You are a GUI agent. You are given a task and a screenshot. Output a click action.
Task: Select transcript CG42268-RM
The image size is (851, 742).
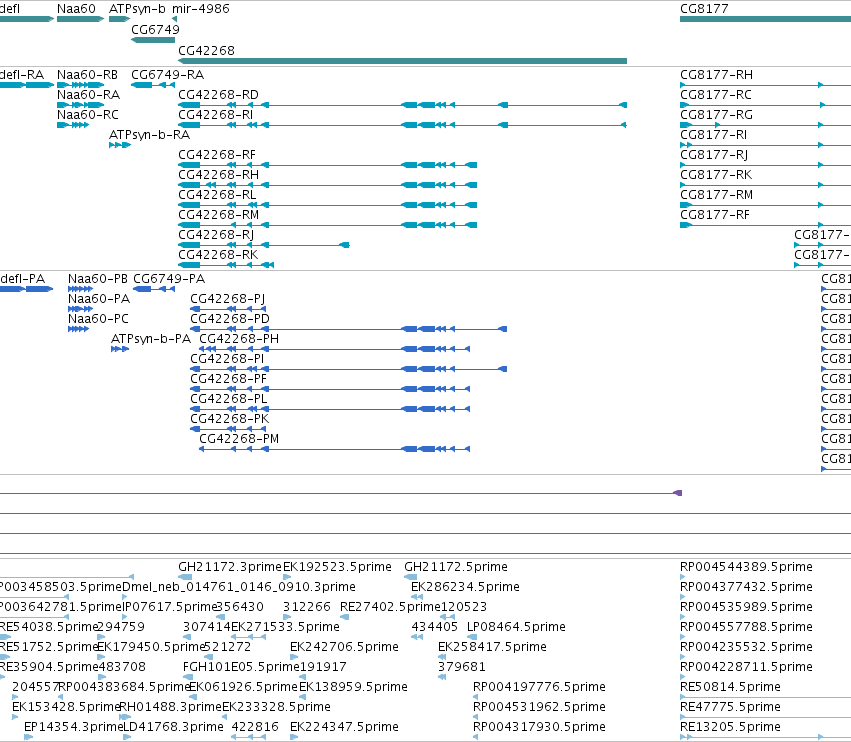coord(218,215)
